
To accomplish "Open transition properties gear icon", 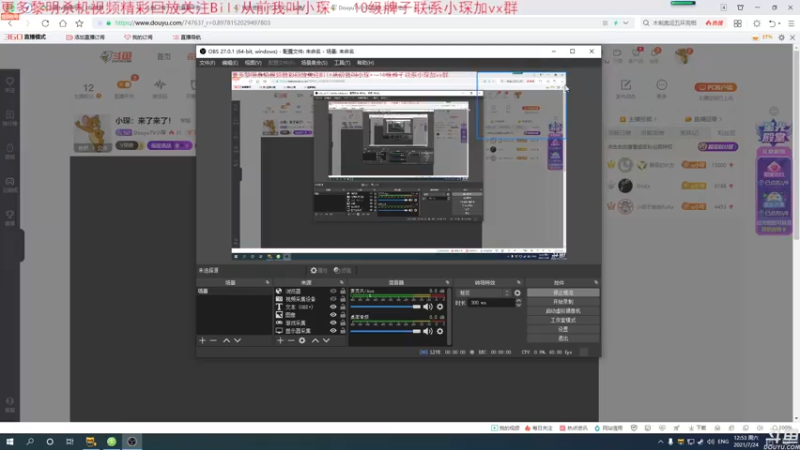I will click(x=517, y=293).
